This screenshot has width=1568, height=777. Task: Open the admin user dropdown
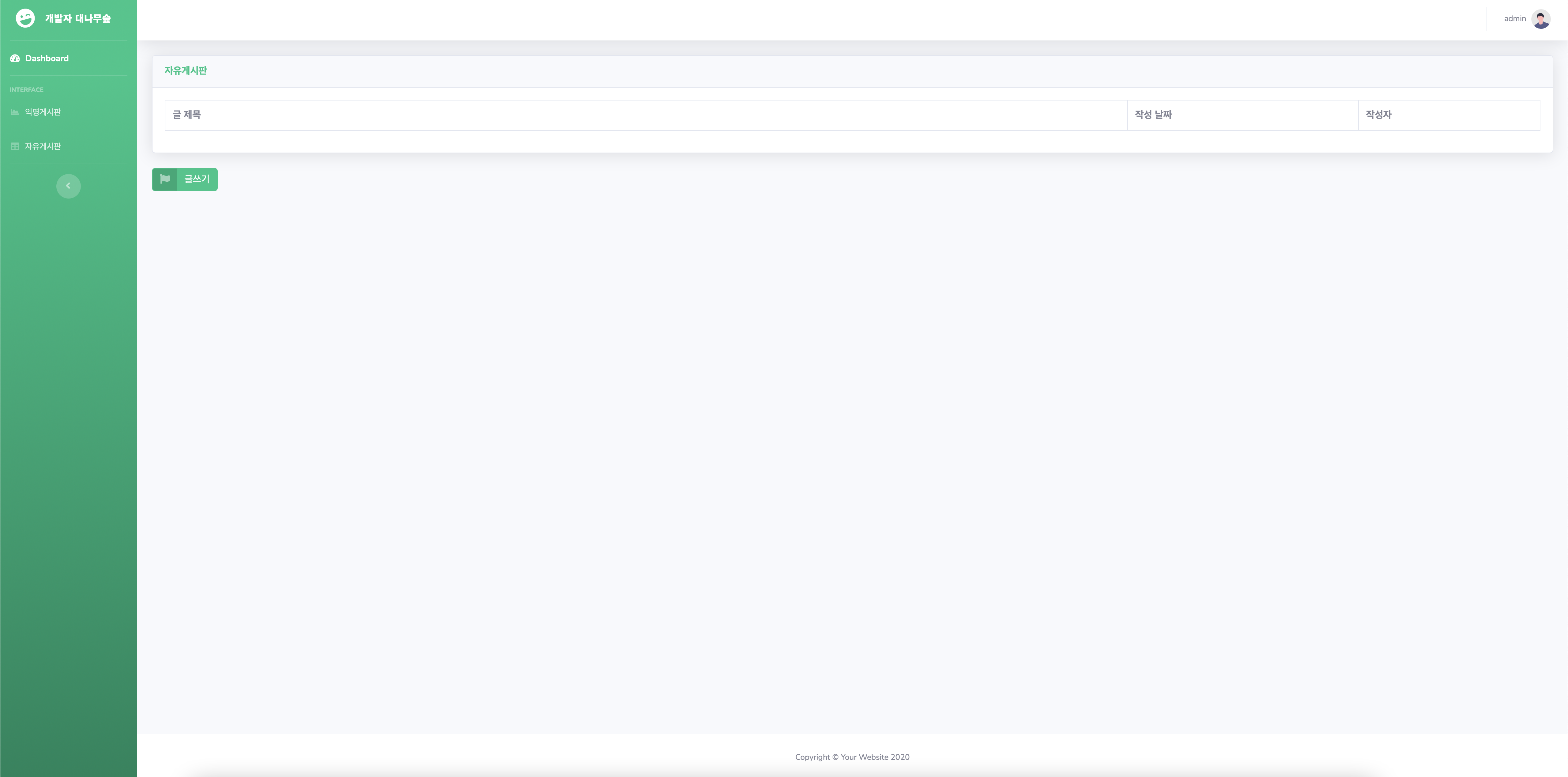pos(1527,19)
